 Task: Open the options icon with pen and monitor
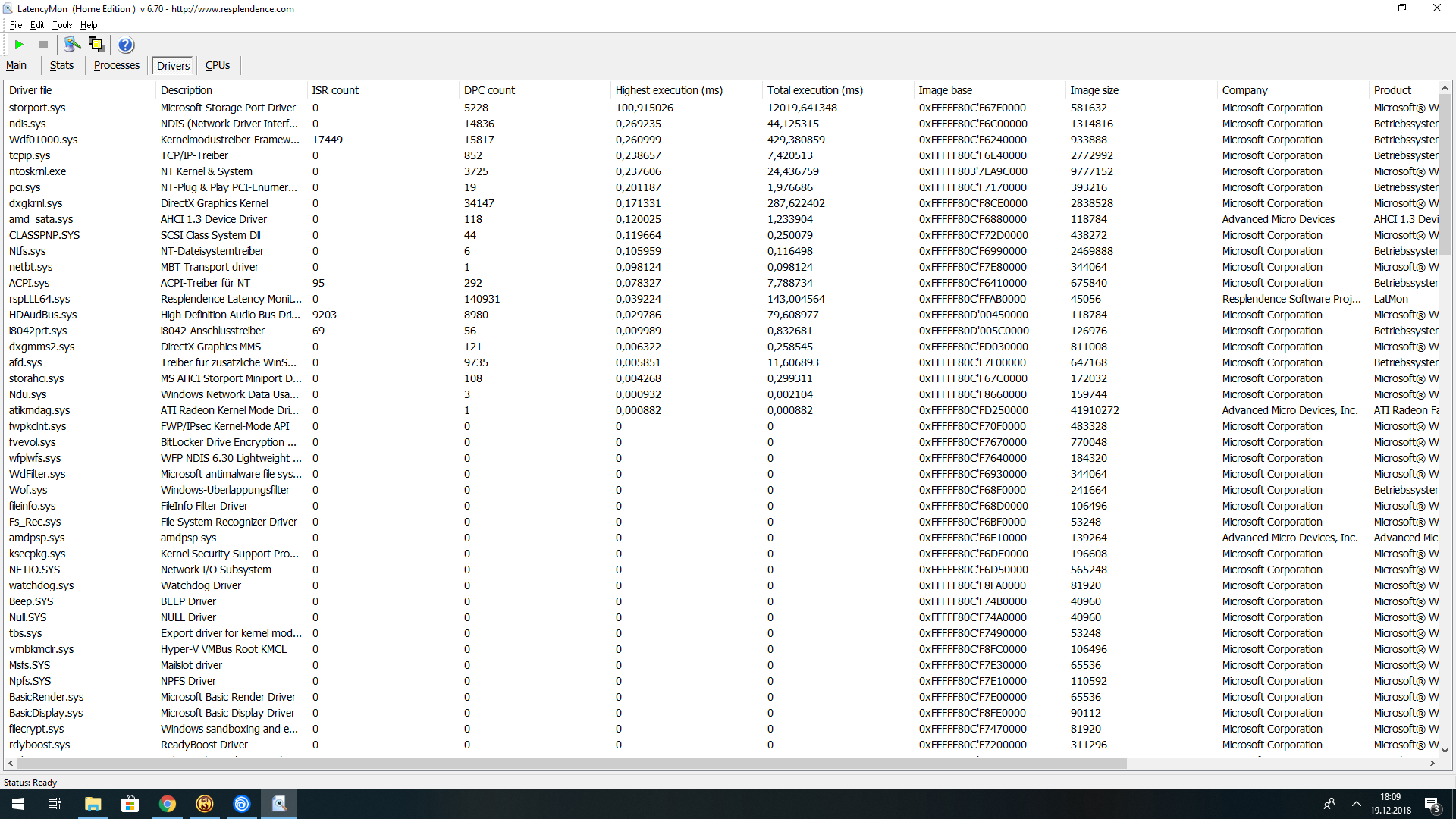(72, 45)
